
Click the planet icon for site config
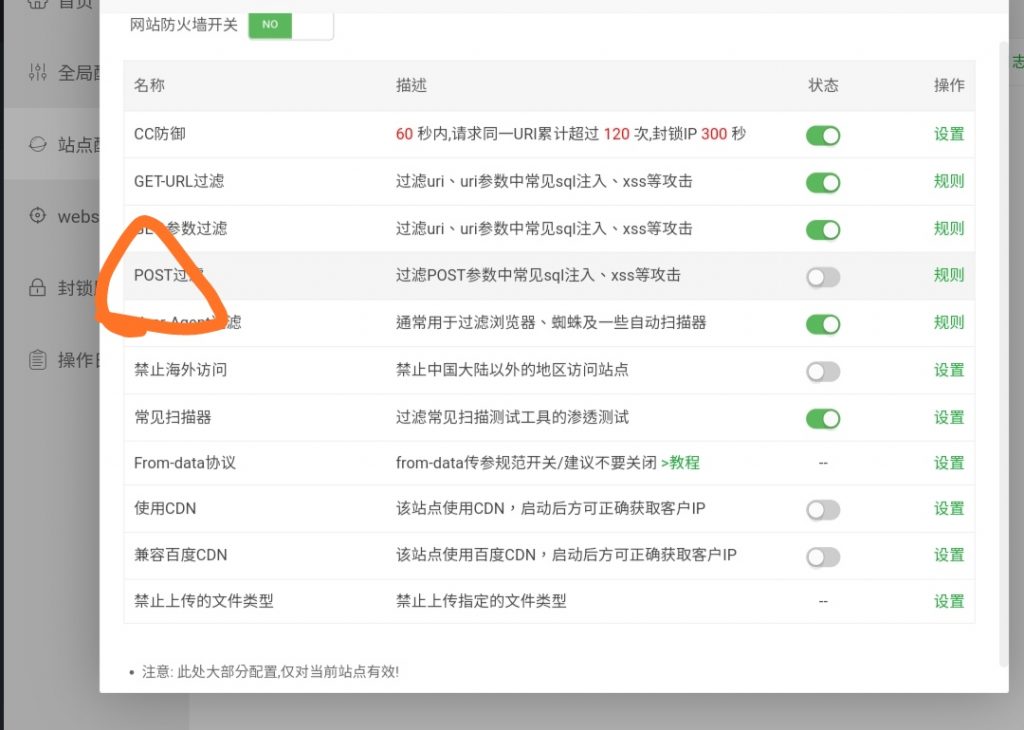click(x=38, y=144)
